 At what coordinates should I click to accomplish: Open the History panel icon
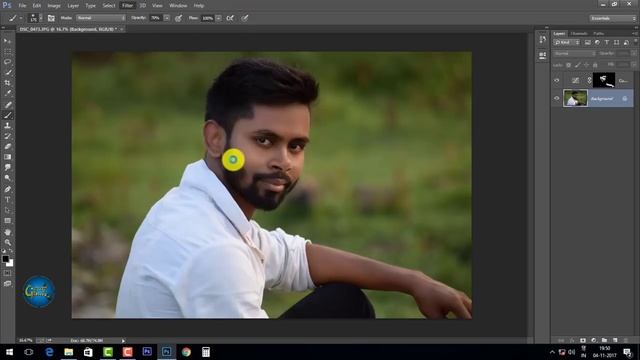tap(542, 39)
